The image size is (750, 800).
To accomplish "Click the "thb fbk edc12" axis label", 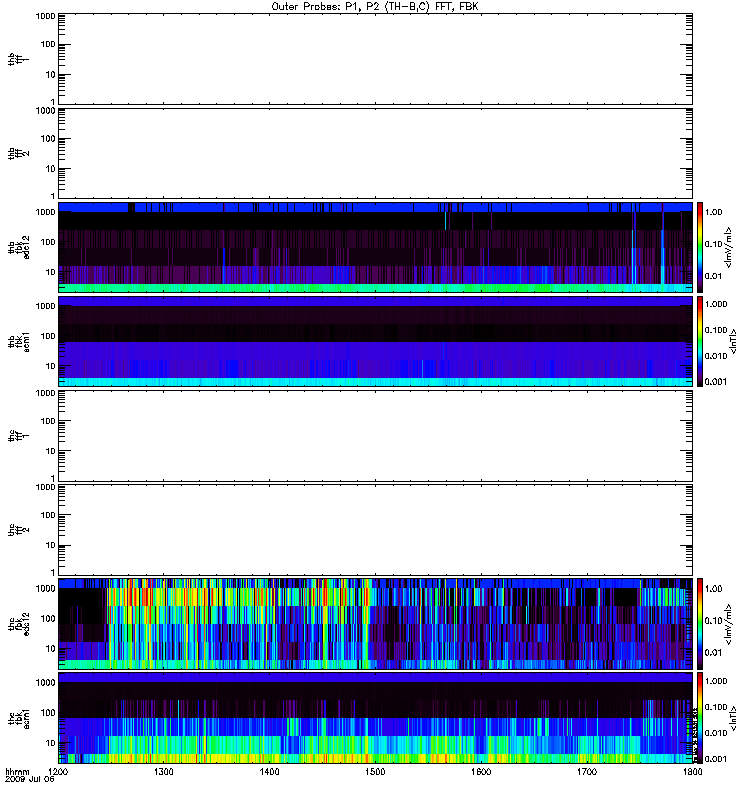I will (x=19, y=247).
